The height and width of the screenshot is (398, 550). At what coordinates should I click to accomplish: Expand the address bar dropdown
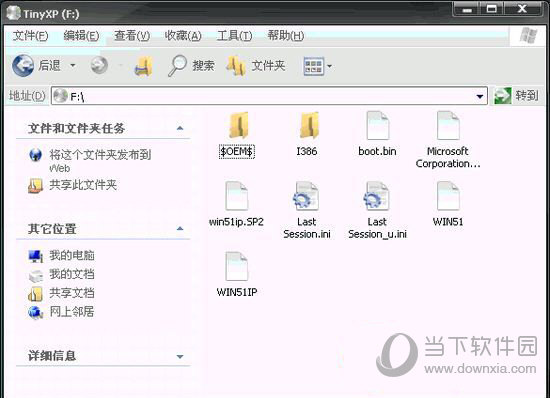click(479, 96)
